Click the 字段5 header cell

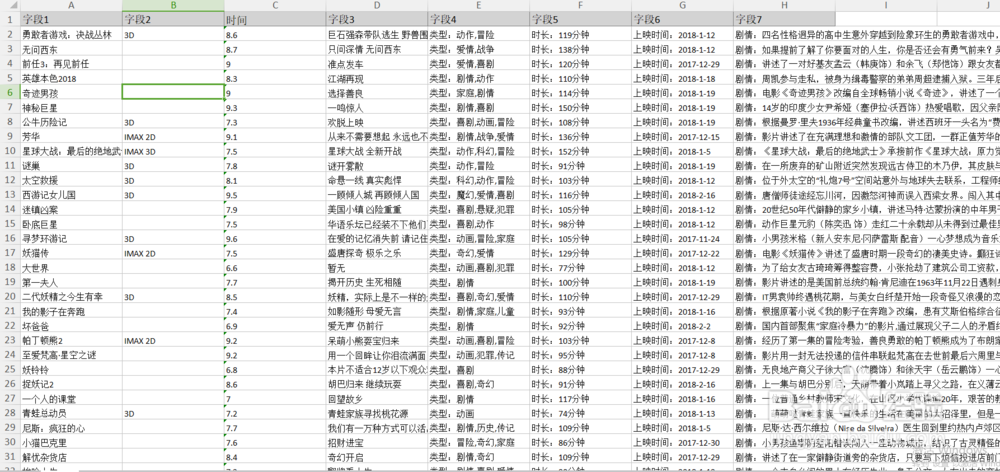580,19
